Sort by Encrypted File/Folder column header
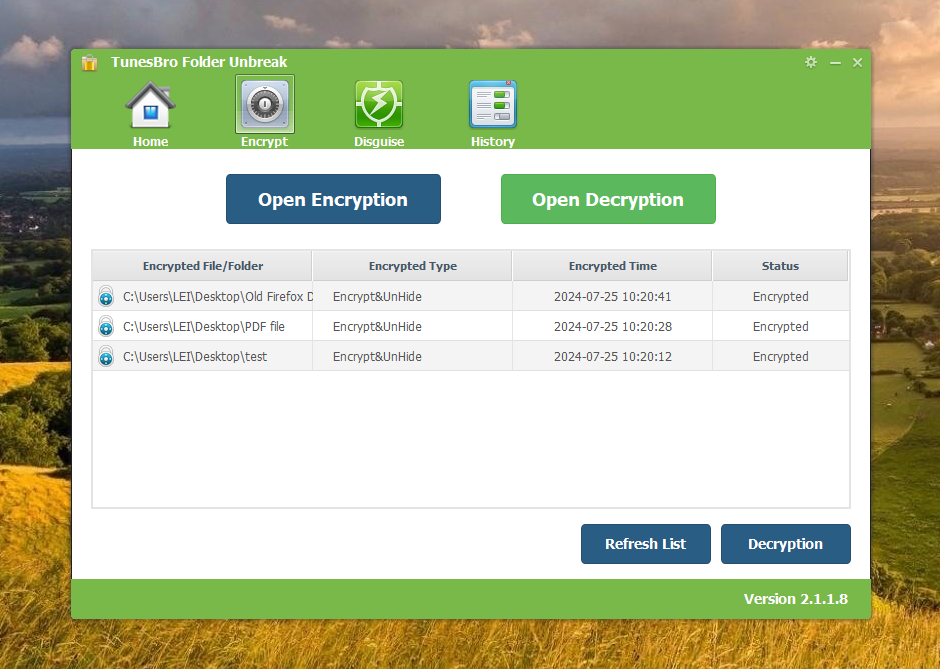This screenshot has height=669, width=940. (203, 266)
